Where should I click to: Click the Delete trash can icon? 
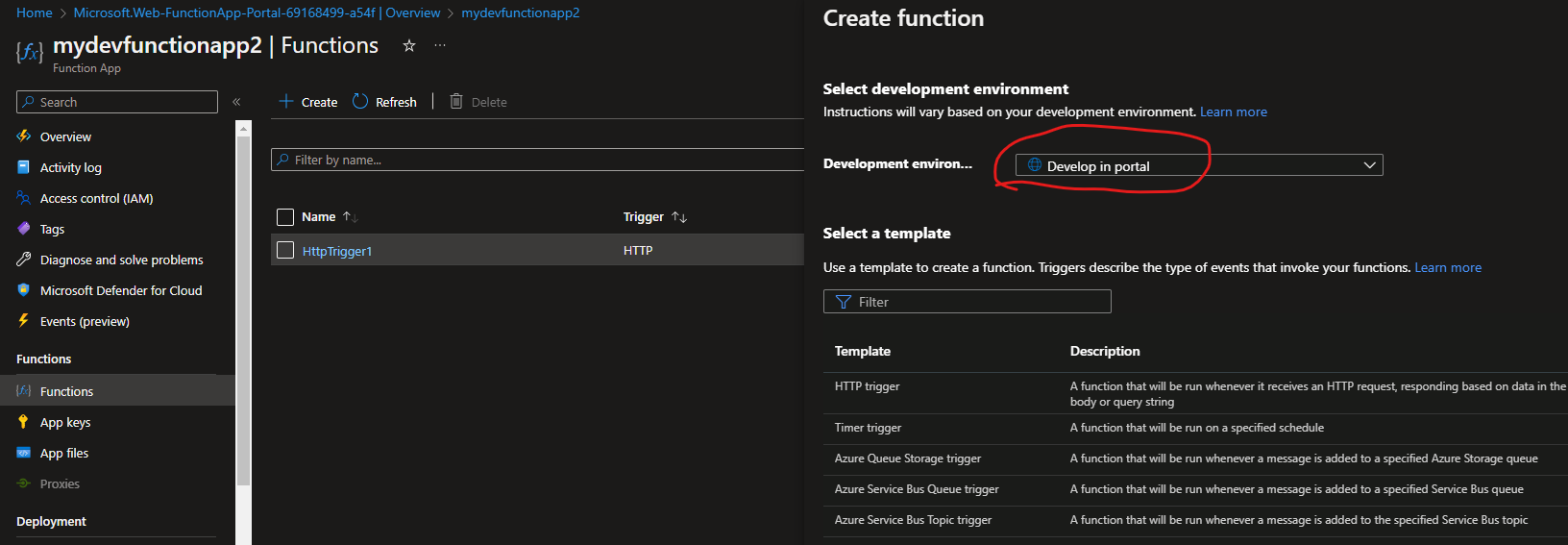[456, 101]
